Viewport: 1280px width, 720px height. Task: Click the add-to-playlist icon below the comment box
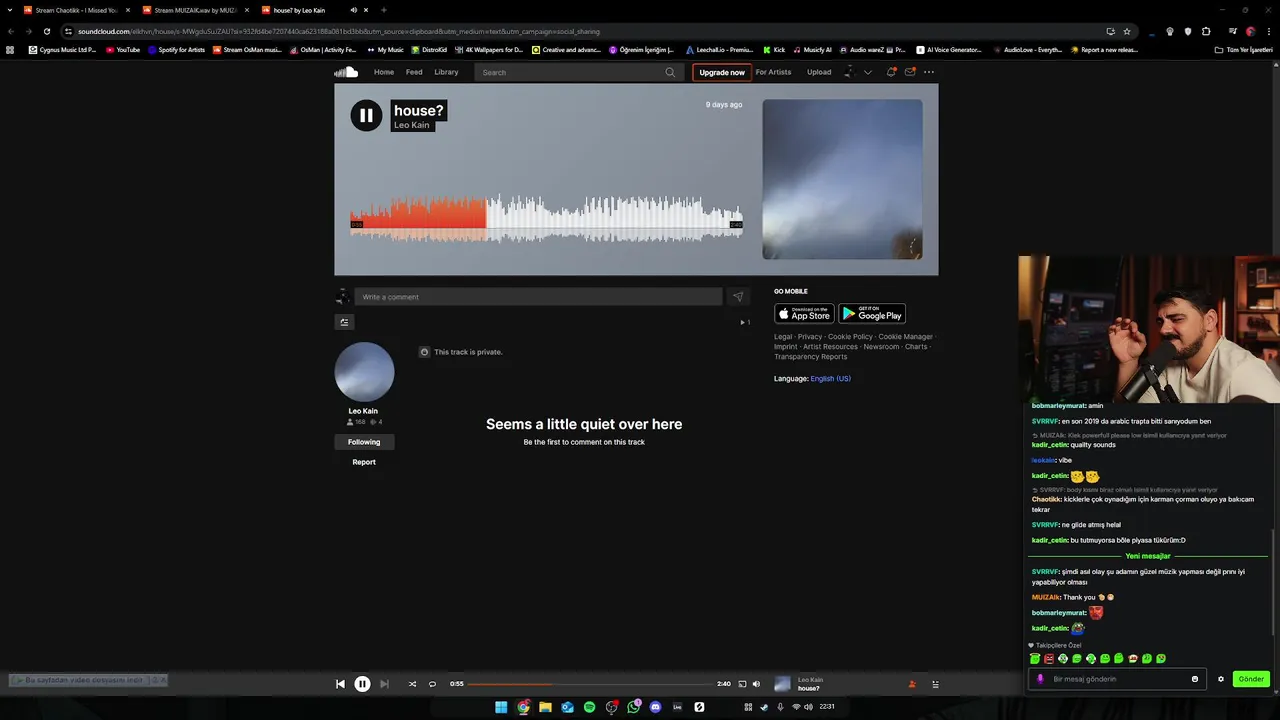coord(344,322)
